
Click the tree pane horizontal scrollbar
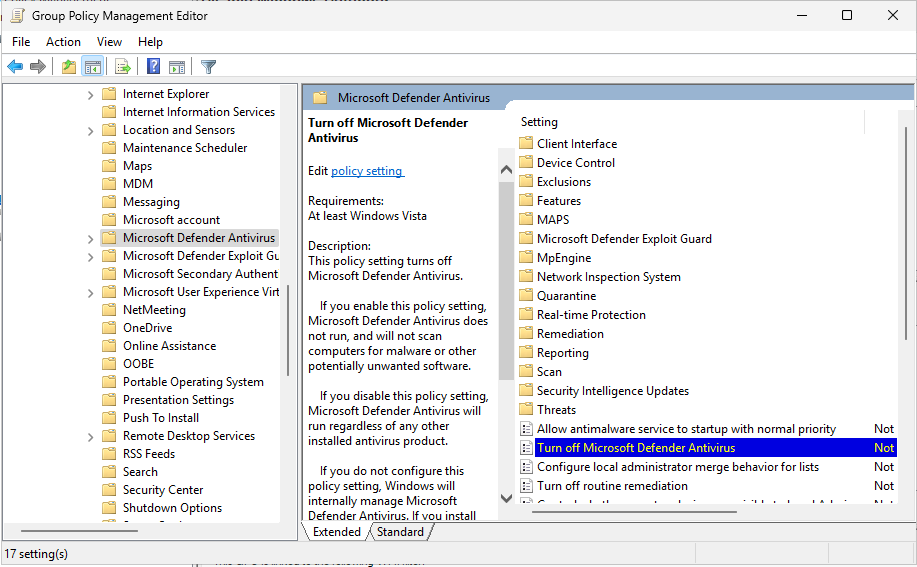[x=80, y=530]
